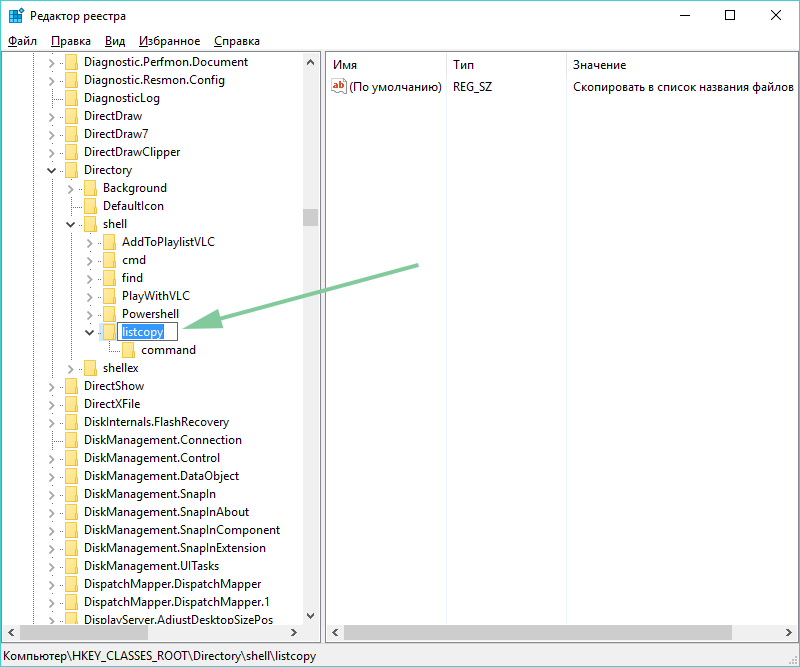Expand the find key
This screenshot has width=800, height=667.
click(x=89, y=279)
